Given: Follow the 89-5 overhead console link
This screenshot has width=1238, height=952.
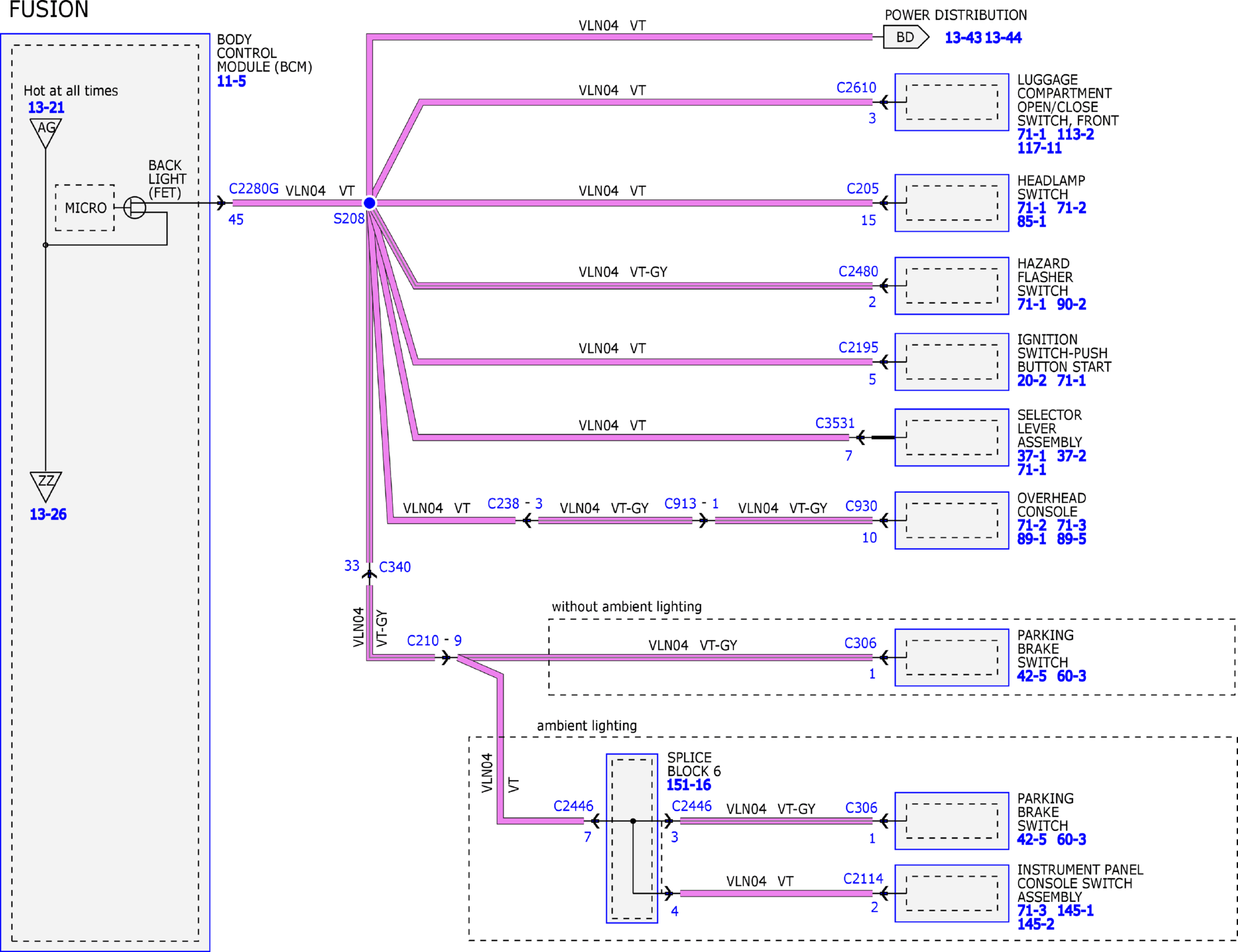Looking at the screenshot, I should click(1072, 539).
